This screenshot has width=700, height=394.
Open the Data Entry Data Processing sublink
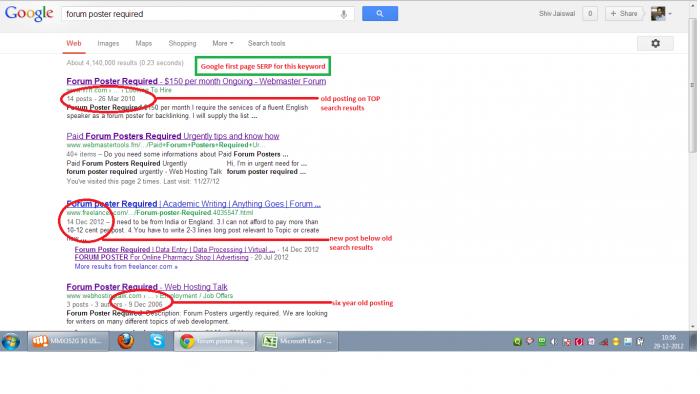[x=175, y=249]
